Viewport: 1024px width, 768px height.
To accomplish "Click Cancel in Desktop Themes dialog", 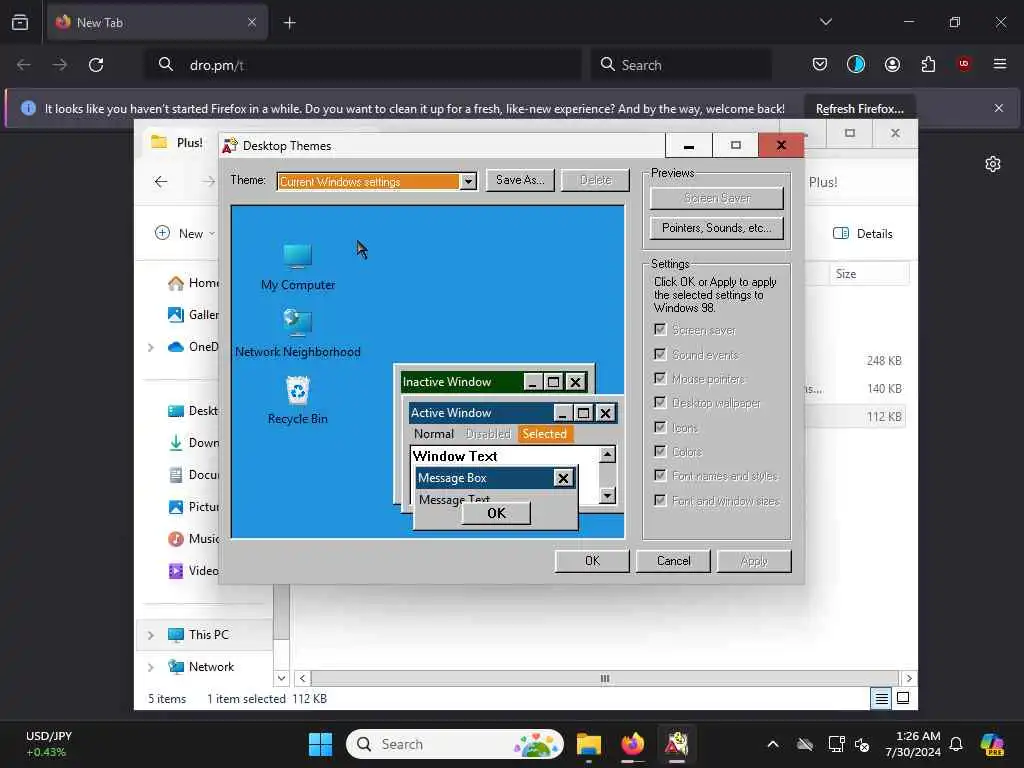I will pos(673,561).
